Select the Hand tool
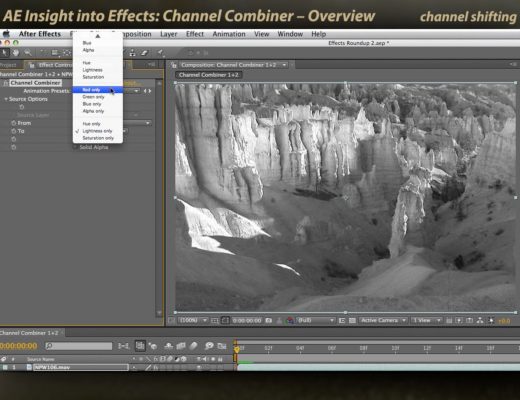Image resolution: width=520 pixels, height=400 pixels. 16,53
